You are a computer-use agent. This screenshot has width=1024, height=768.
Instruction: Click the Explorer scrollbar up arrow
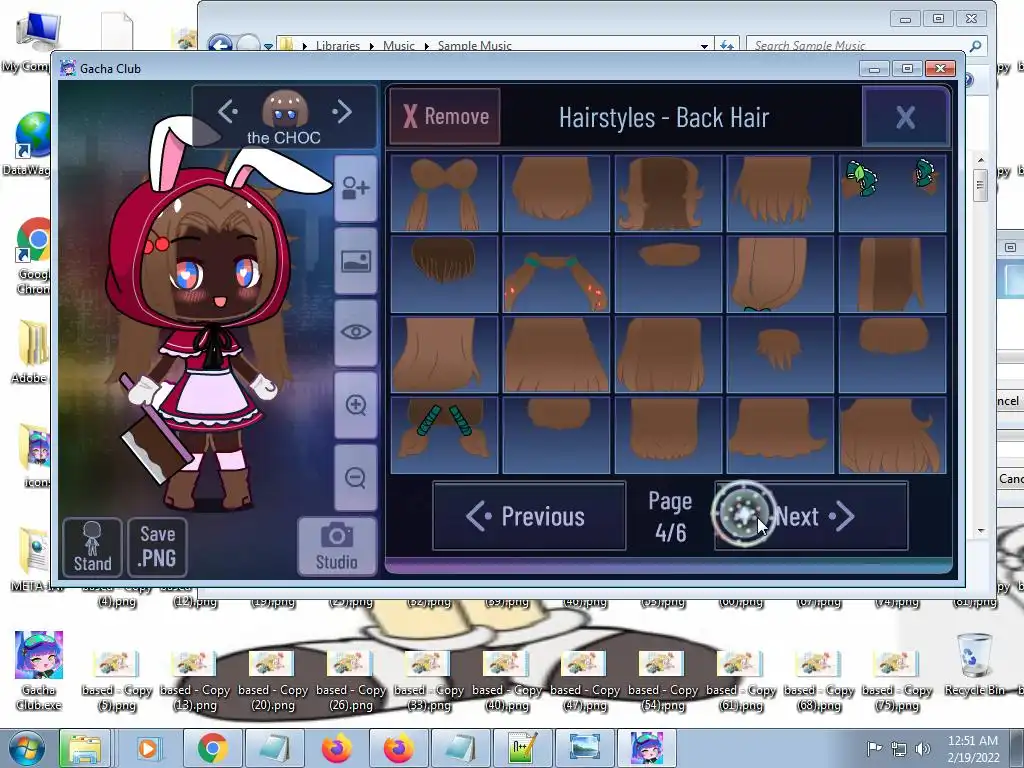coord(980,160)
